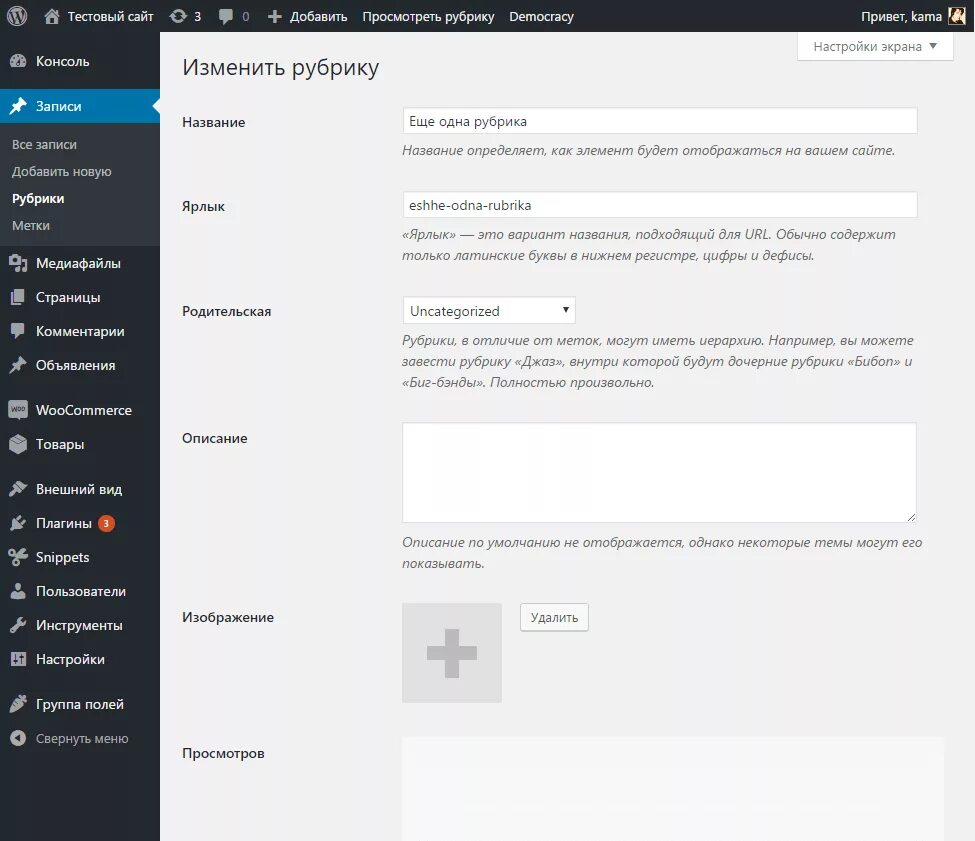
Task: Click the Консоль dashboard icon
Action: coord(18,61)
